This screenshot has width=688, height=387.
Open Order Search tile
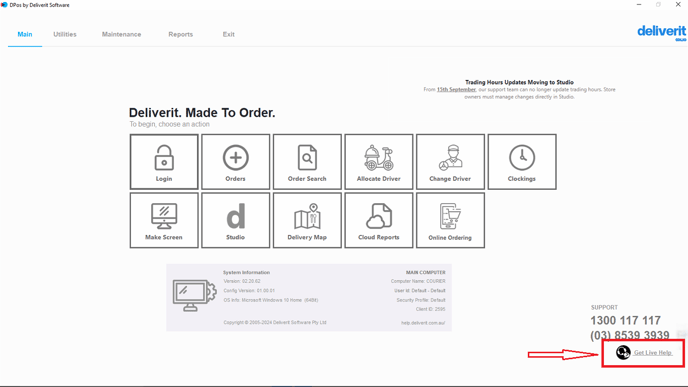point(307,162)
